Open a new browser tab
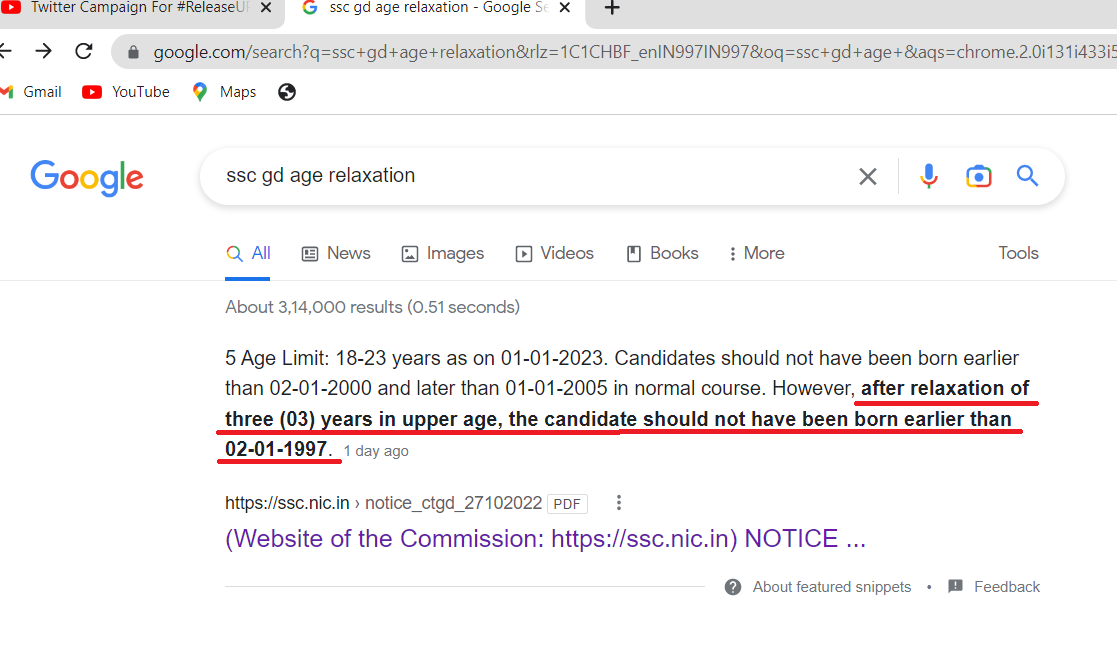The image size is (1117, 657). (x=612, y=8)
